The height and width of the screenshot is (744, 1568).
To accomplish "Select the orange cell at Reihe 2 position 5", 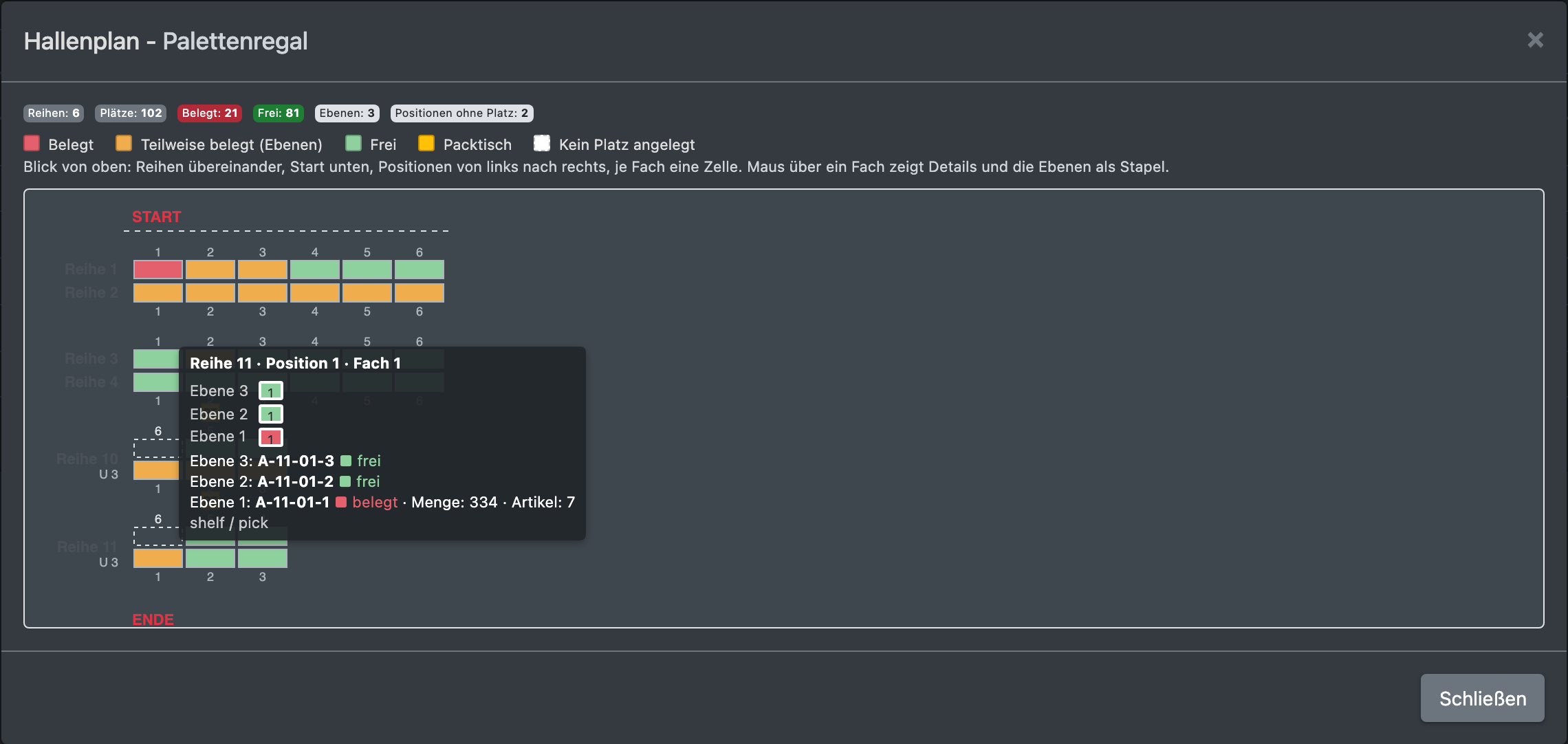I will pyautogui.click(x=367, y=293).
